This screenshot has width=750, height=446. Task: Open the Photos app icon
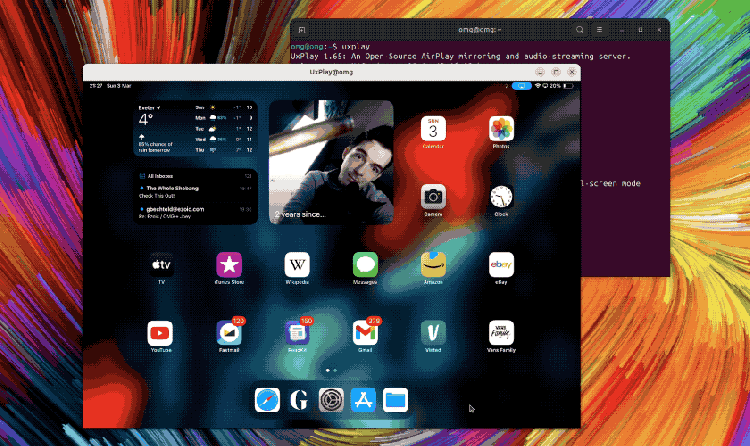[501, 129]
